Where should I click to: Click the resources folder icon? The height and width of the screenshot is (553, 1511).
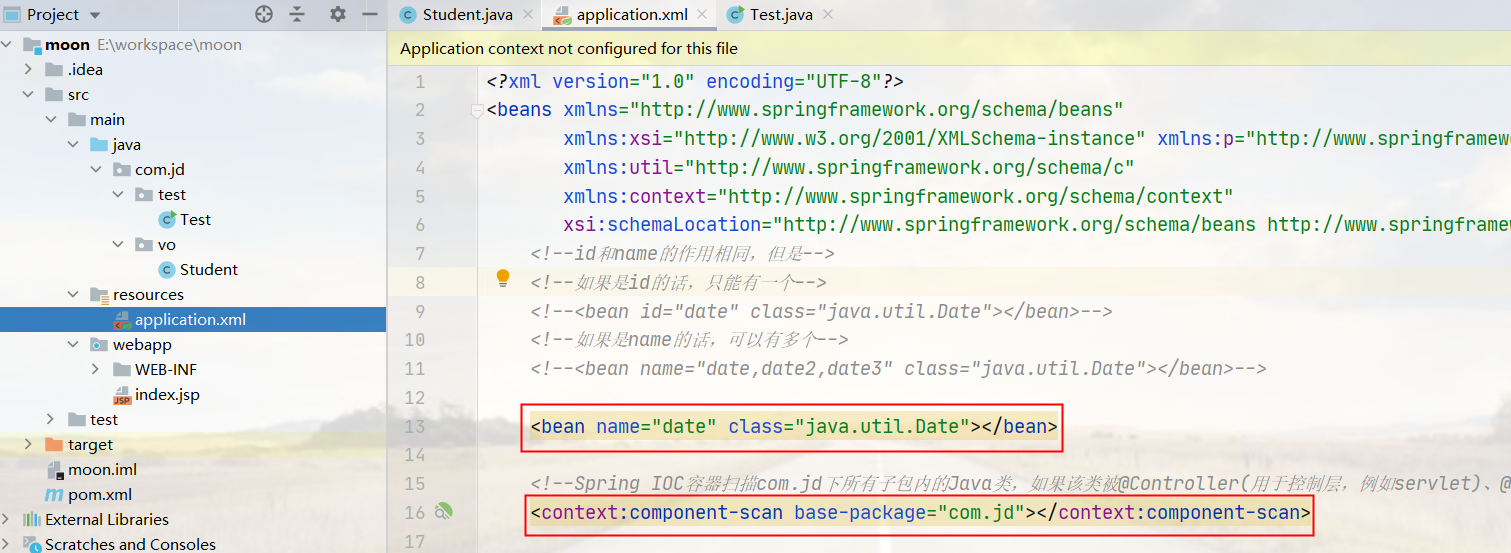[x=99, y=295]
